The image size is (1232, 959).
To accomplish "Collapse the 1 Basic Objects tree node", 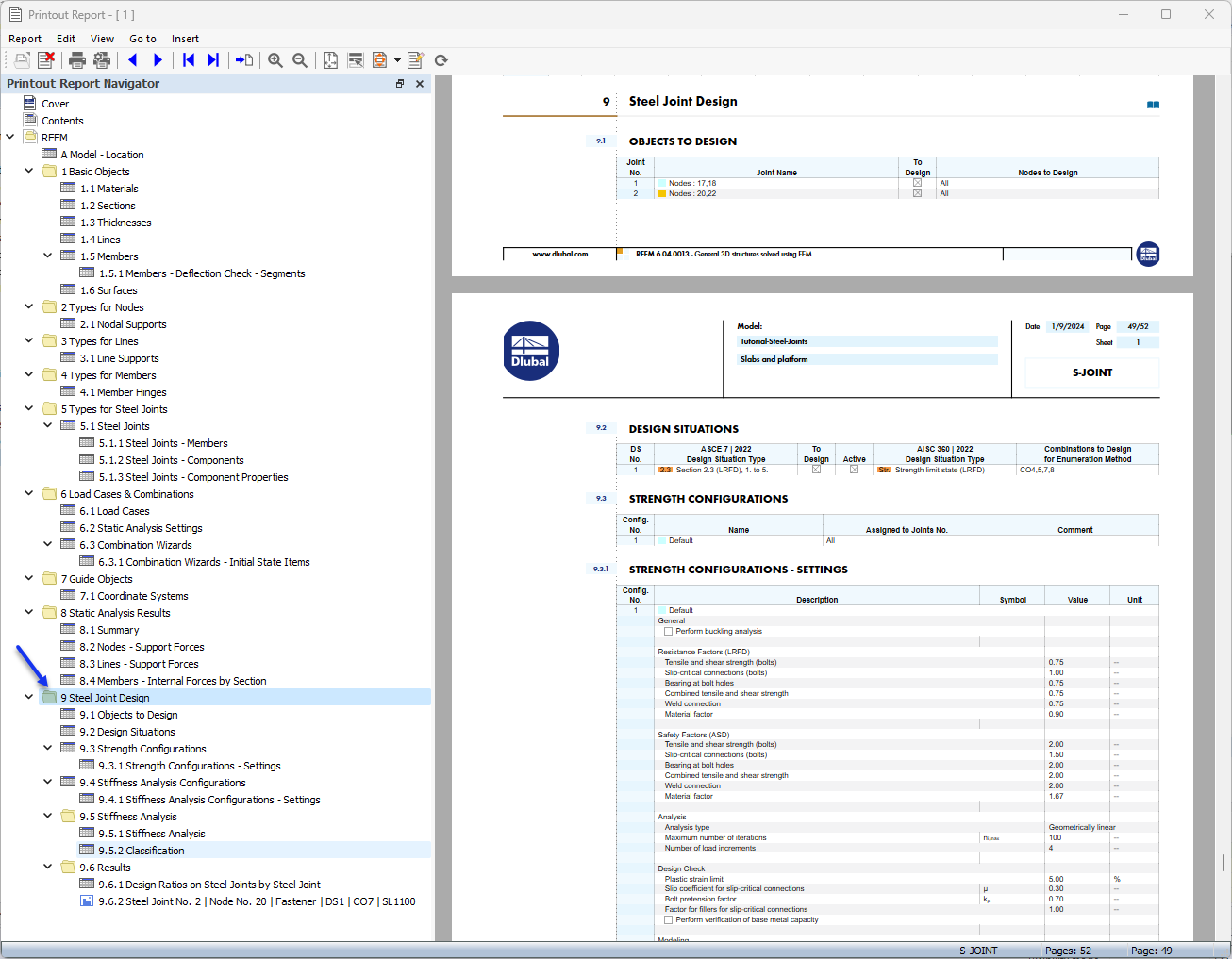I will point(29,171).
